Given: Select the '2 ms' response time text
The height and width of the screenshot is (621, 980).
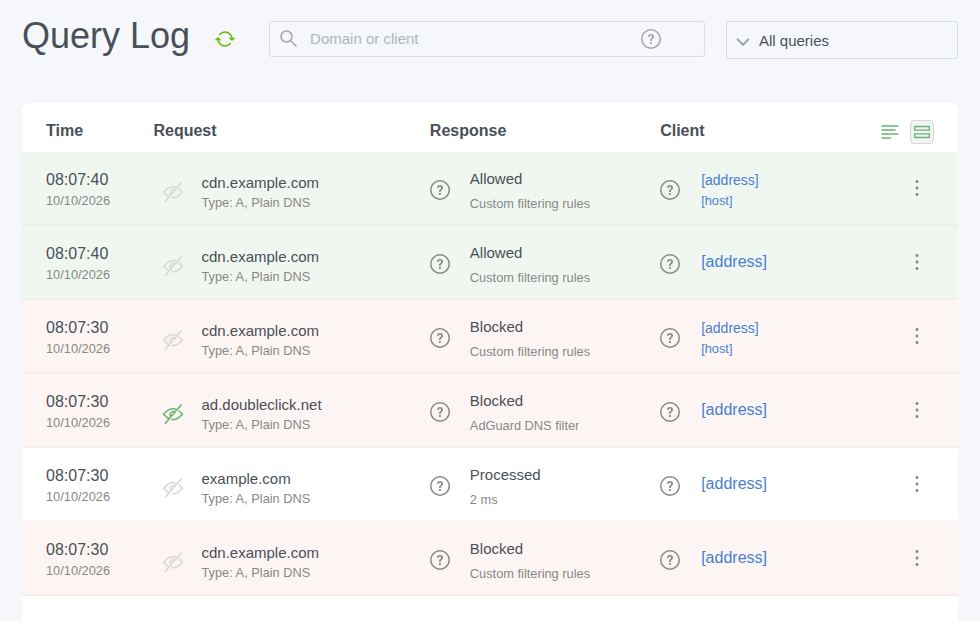Looking at the screenshot, I should click(484, 500).
